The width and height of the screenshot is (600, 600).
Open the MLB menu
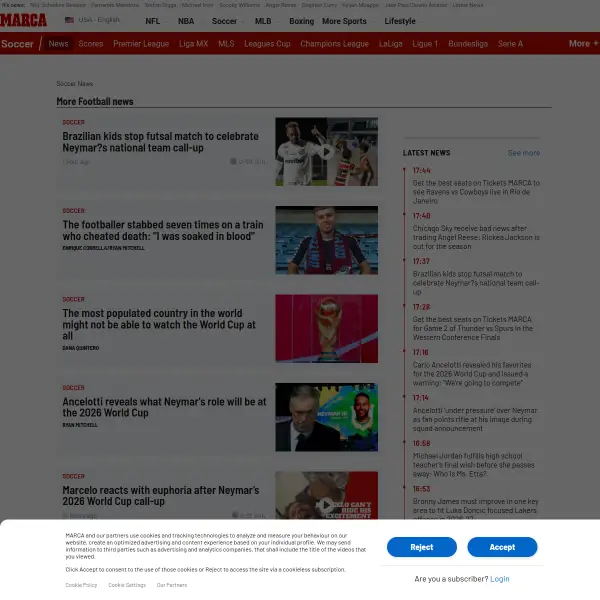pos(263,21)
